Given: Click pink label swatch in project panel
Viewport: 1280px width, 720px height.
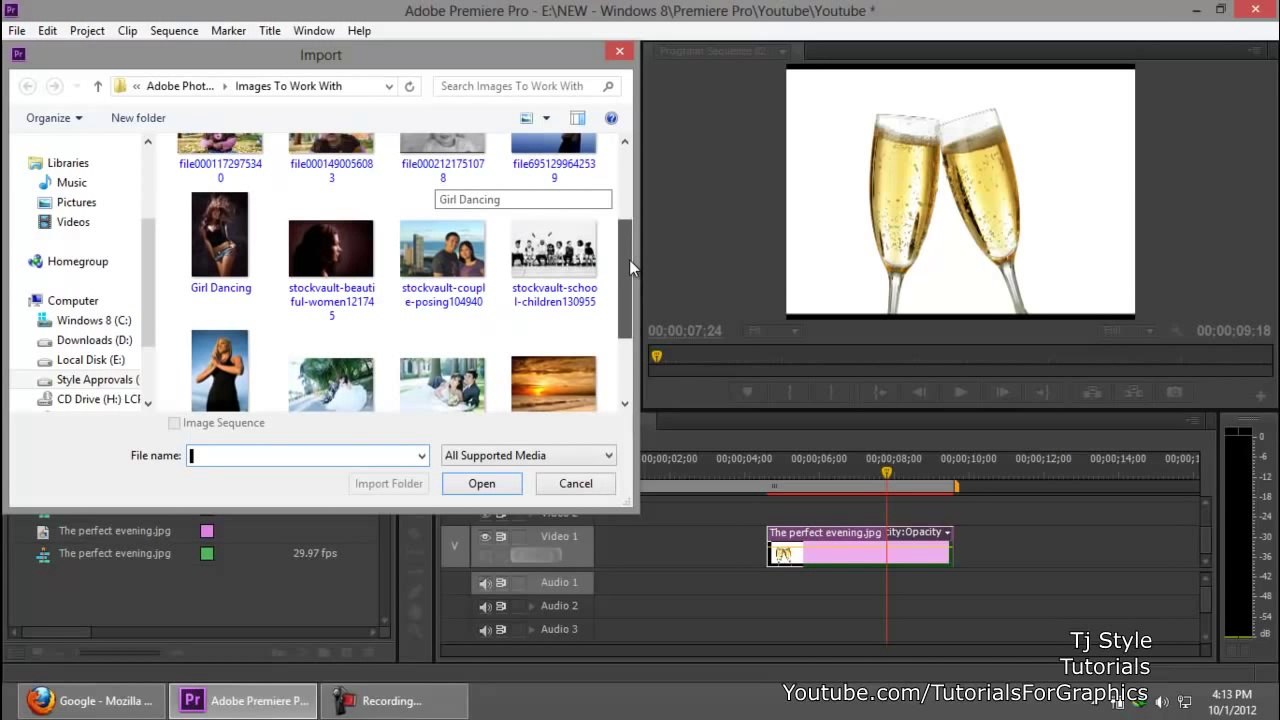Looking at the screenshot, I should 207,531.
